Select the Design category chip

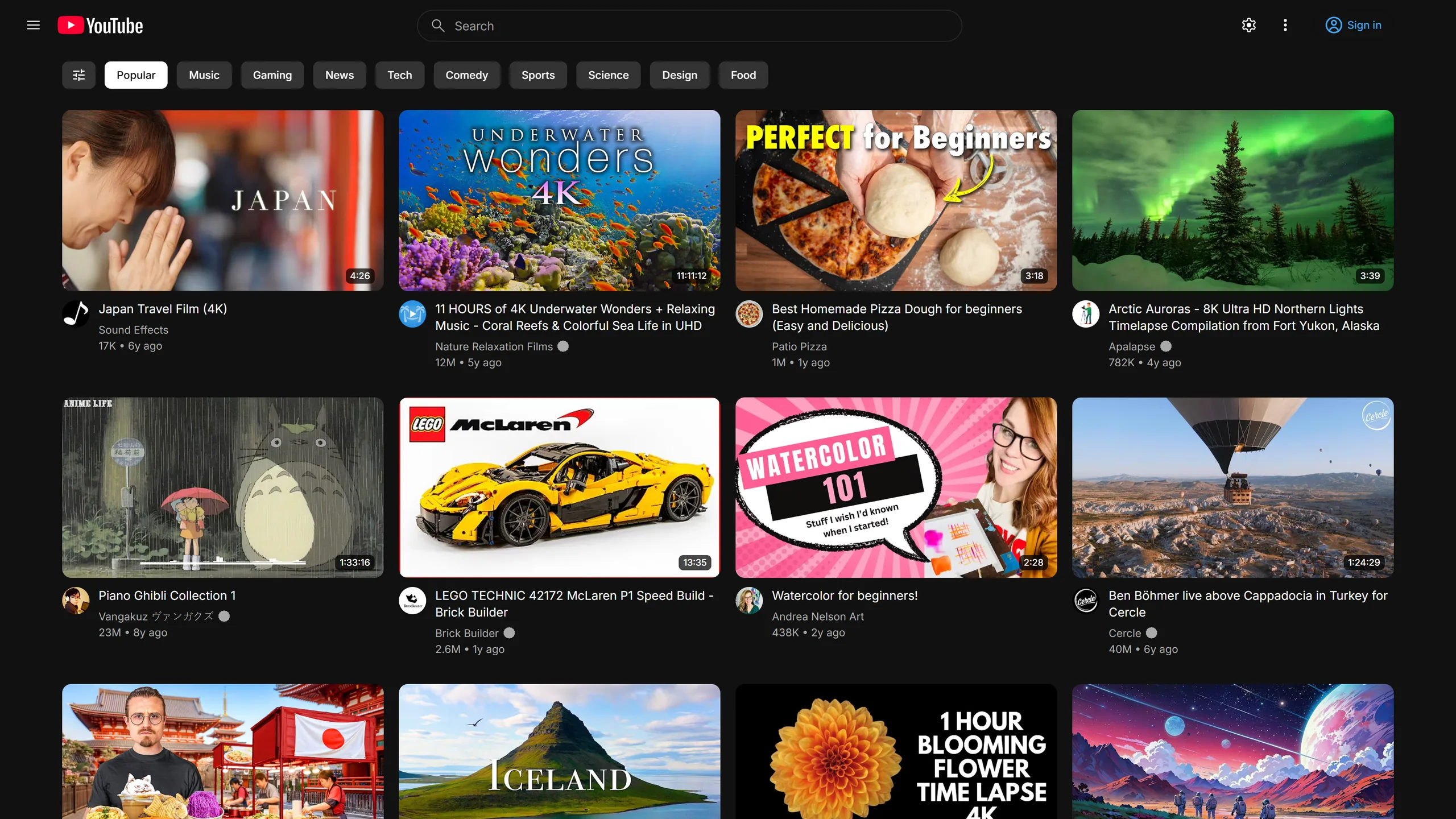(680, 75)
